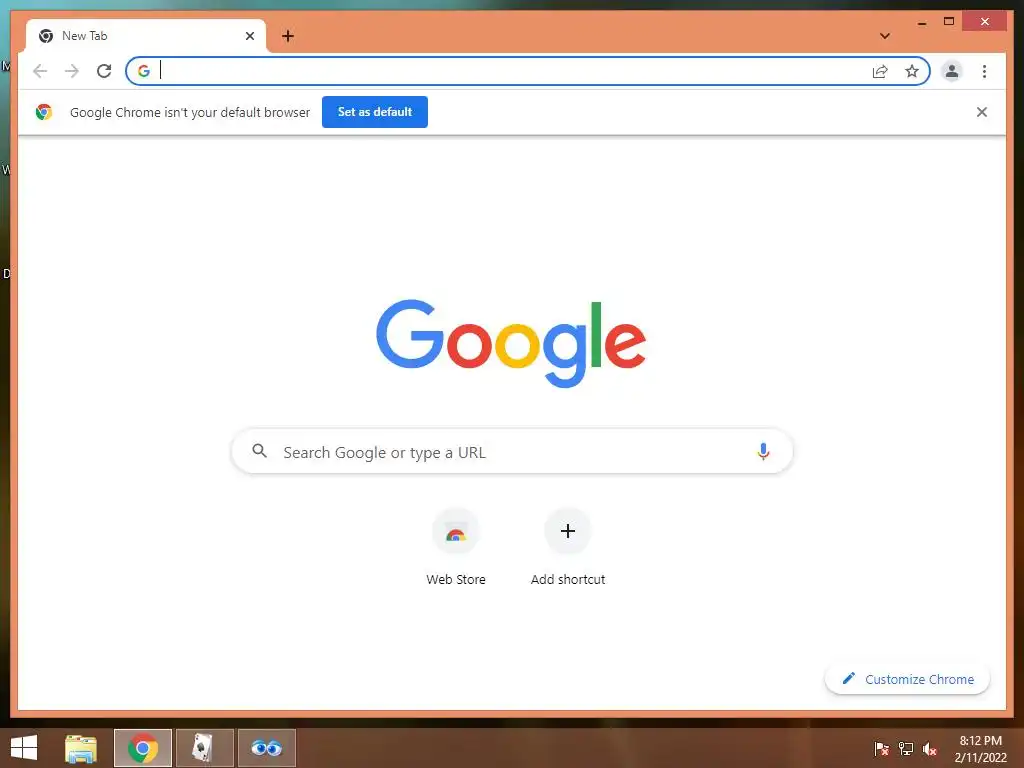1024x768 pixels.
Task: Close the Chrome window
Action: click(985, 22)
